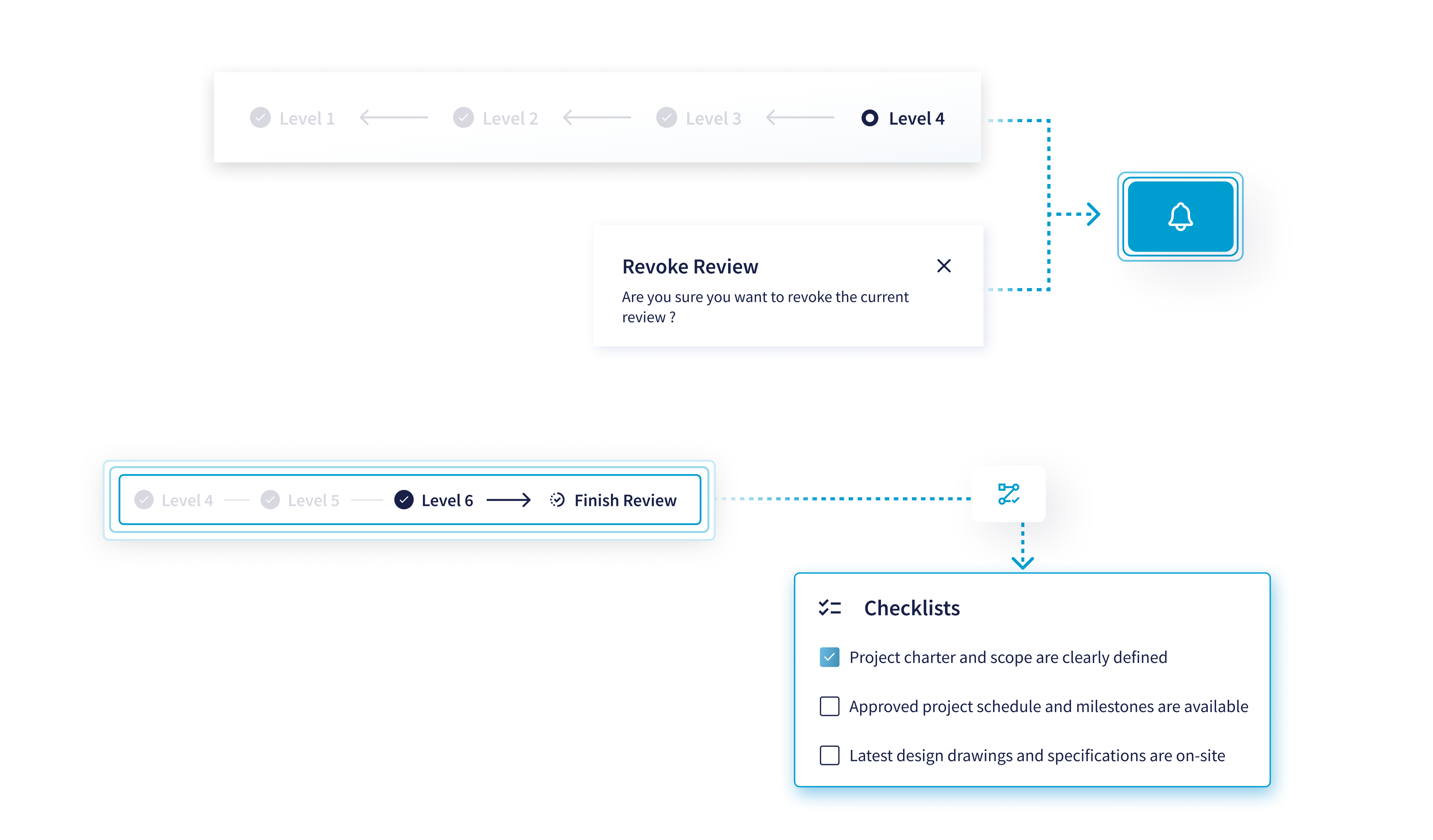
Task: Check 'Latest design drawings and specifications' checkbox
Action: pyautogui.click(x=829, y=755)
